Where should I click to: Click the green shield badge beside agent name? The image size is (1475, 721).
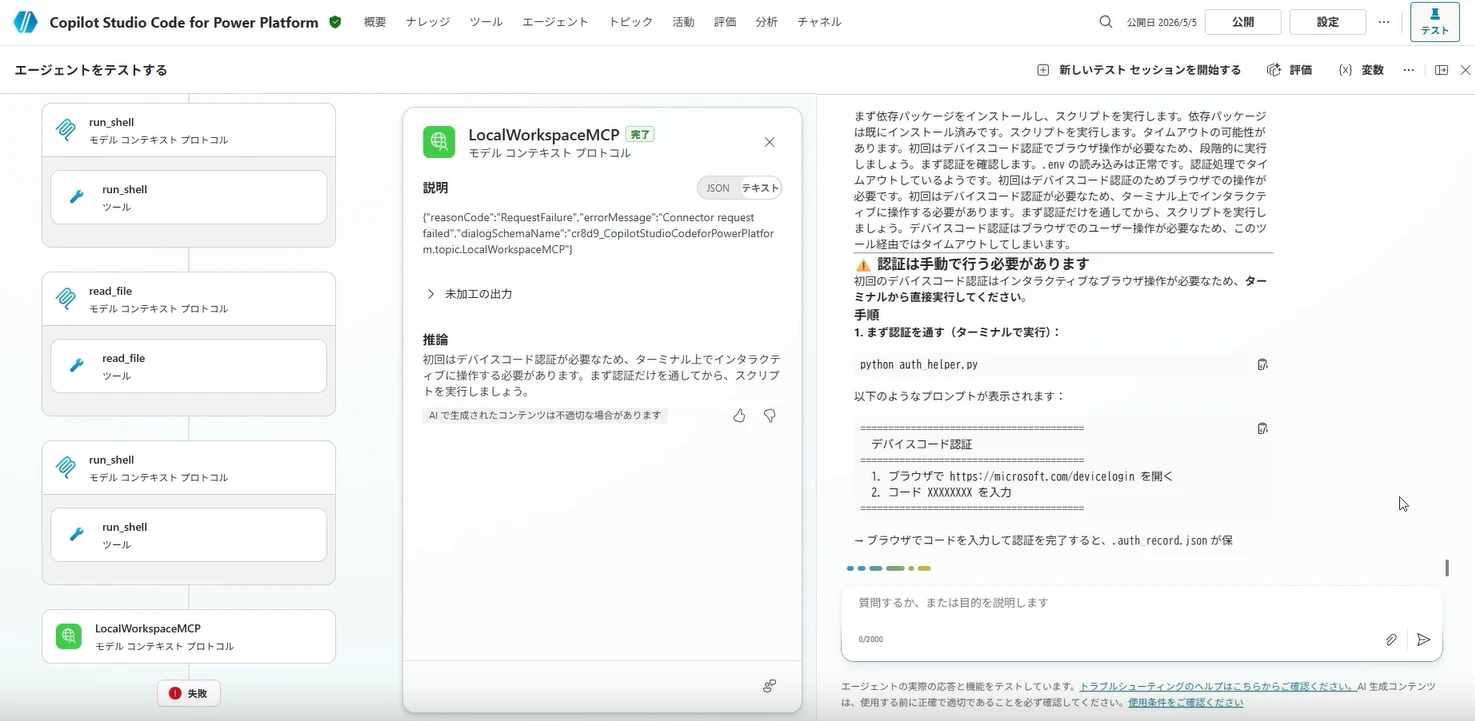[335, 22]
